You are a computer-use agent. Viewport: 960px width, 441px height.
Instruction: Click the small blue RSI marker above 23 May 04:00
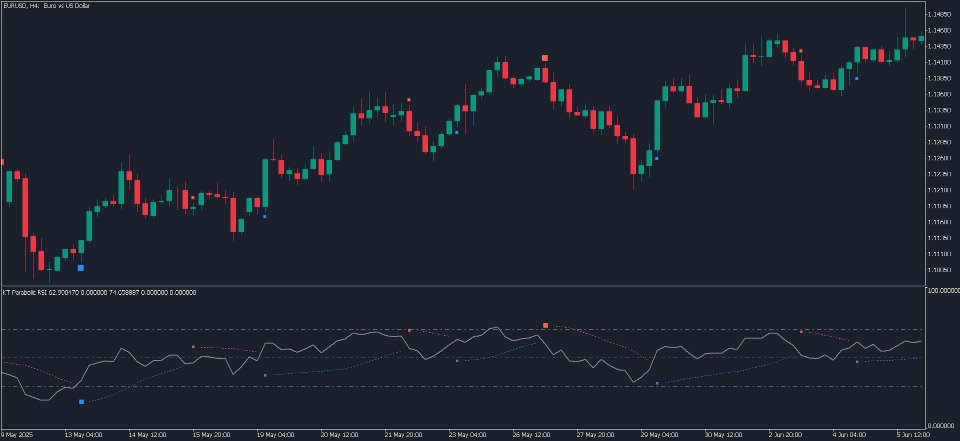pos(457,361)
